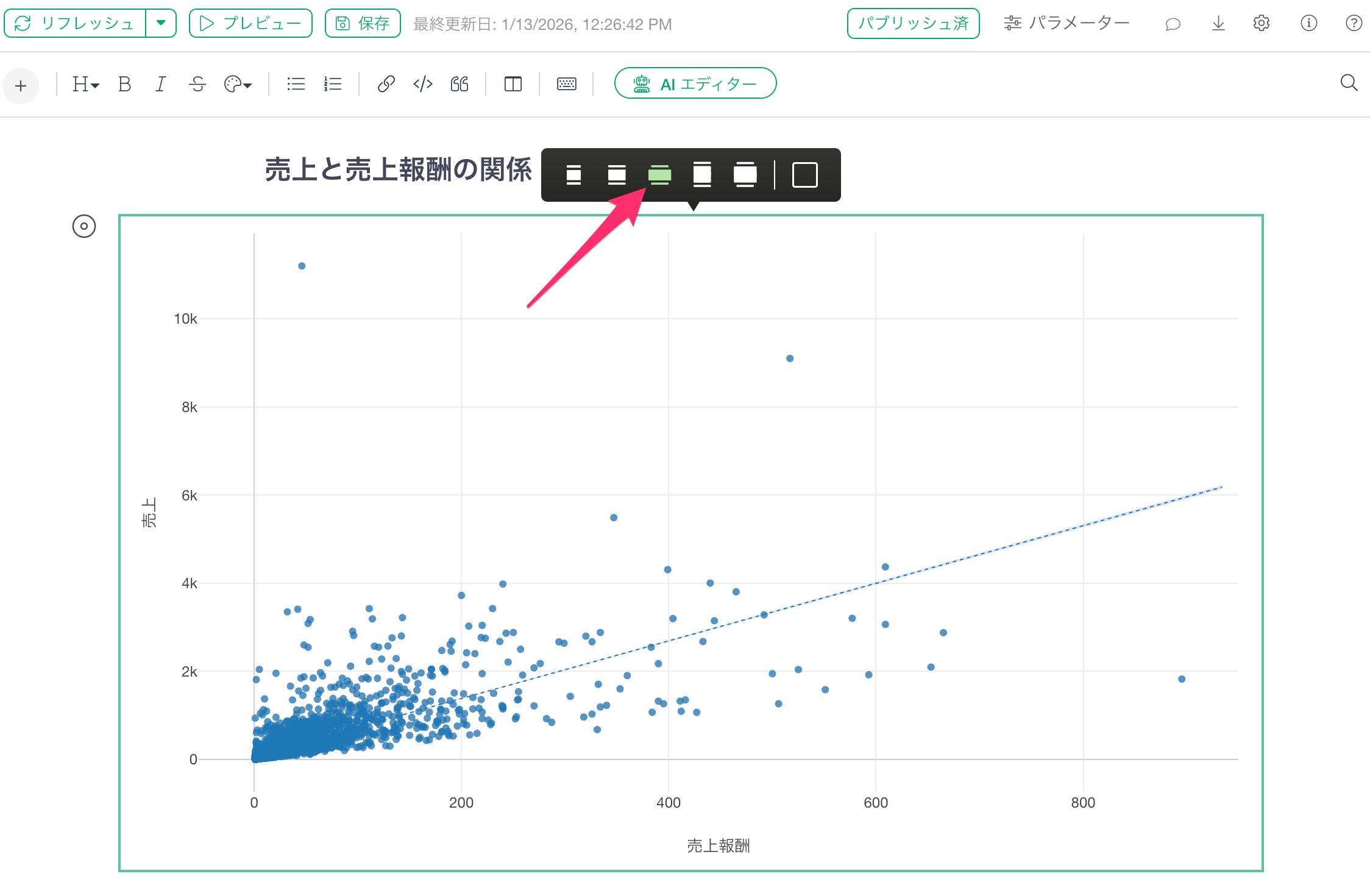Image resolution: width=1370 pixels, height=896 pixels.
Task: Click the Bold formatting icon
Action: (124, 84)
